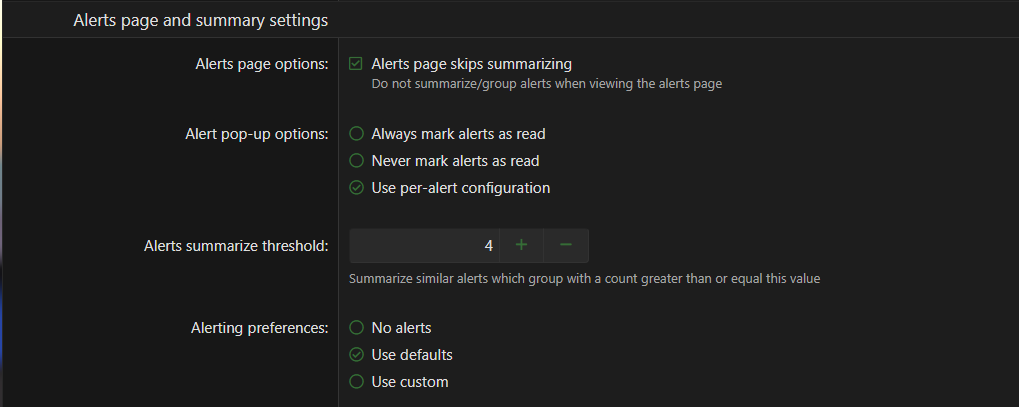The width and height of the screenshot is (1019, 407).
Task: Click the Alerts summarize threshold label
Action: (236, 246)
